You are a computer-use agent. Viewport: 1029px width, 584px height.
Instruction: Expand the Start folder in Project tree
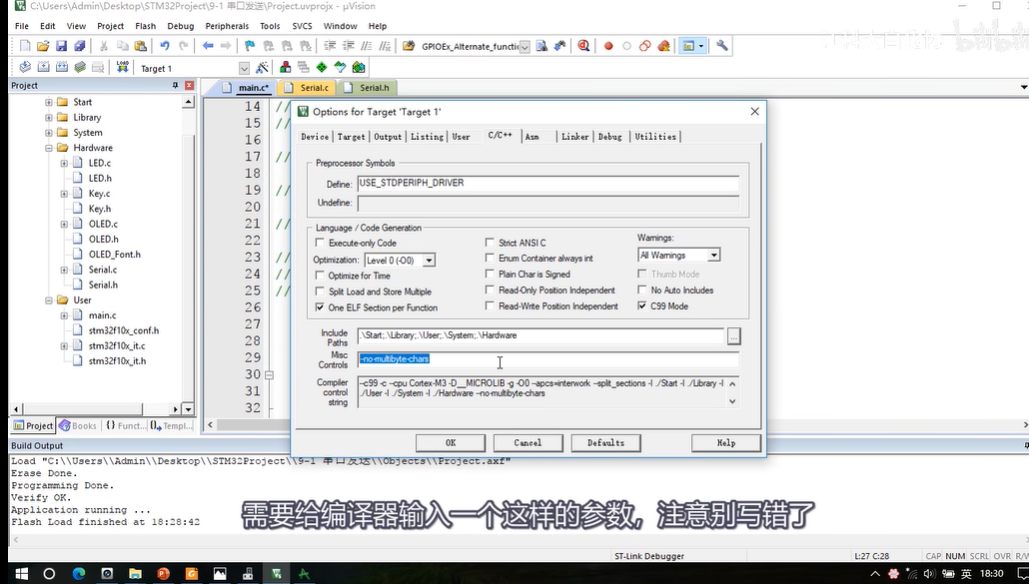coord(49,102)
